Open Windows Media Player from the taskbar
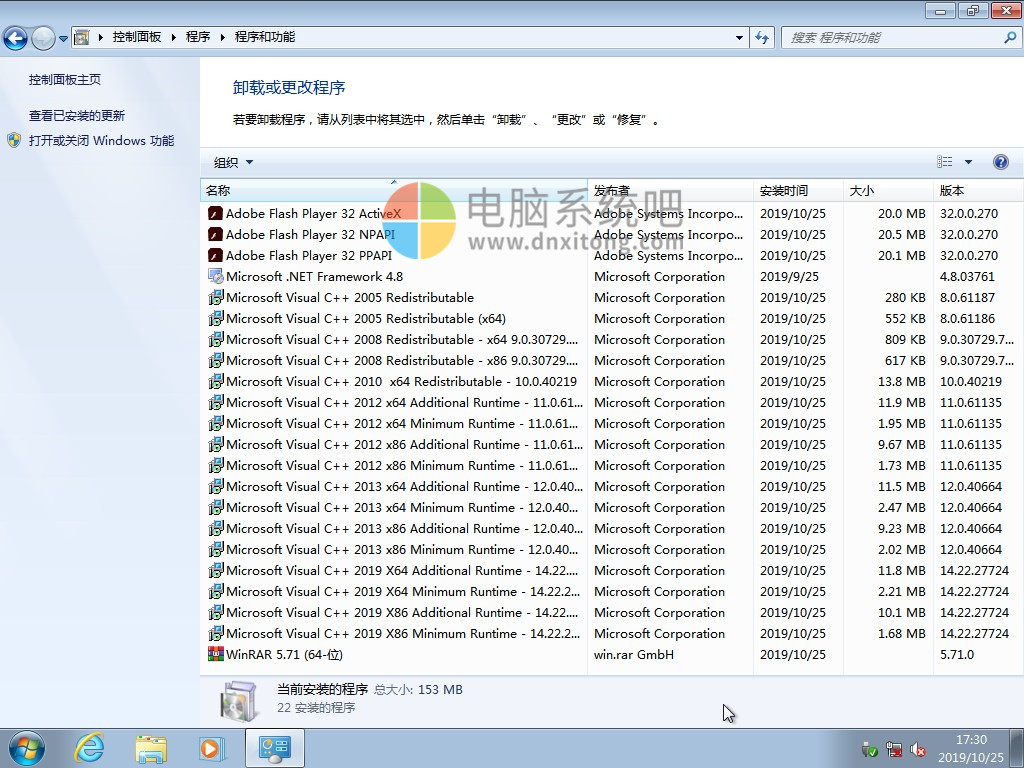This screenshot has width=1024, height=768. click(x=212, y=748)
